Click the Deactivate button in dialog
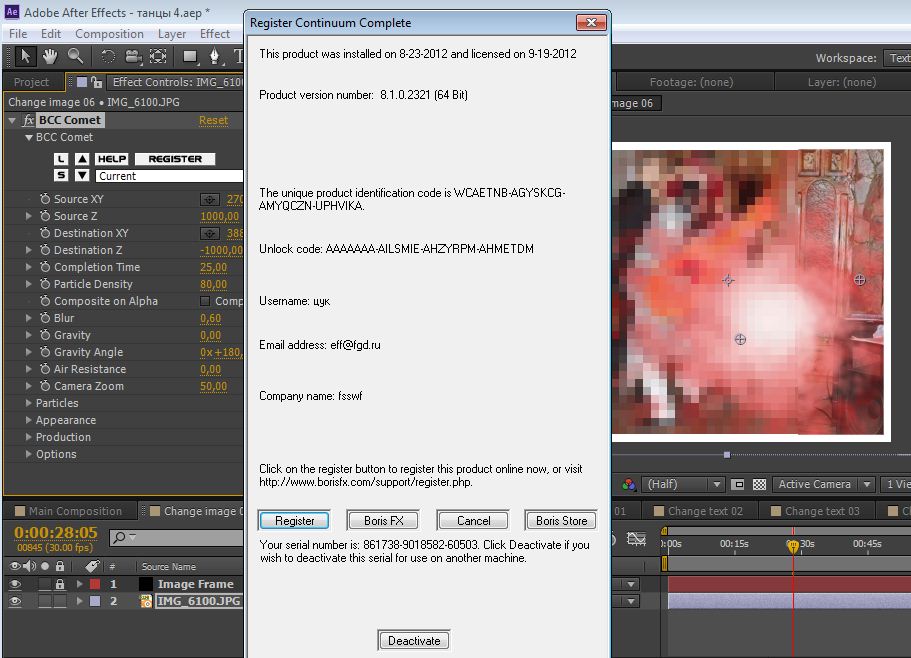 point(414,641)
